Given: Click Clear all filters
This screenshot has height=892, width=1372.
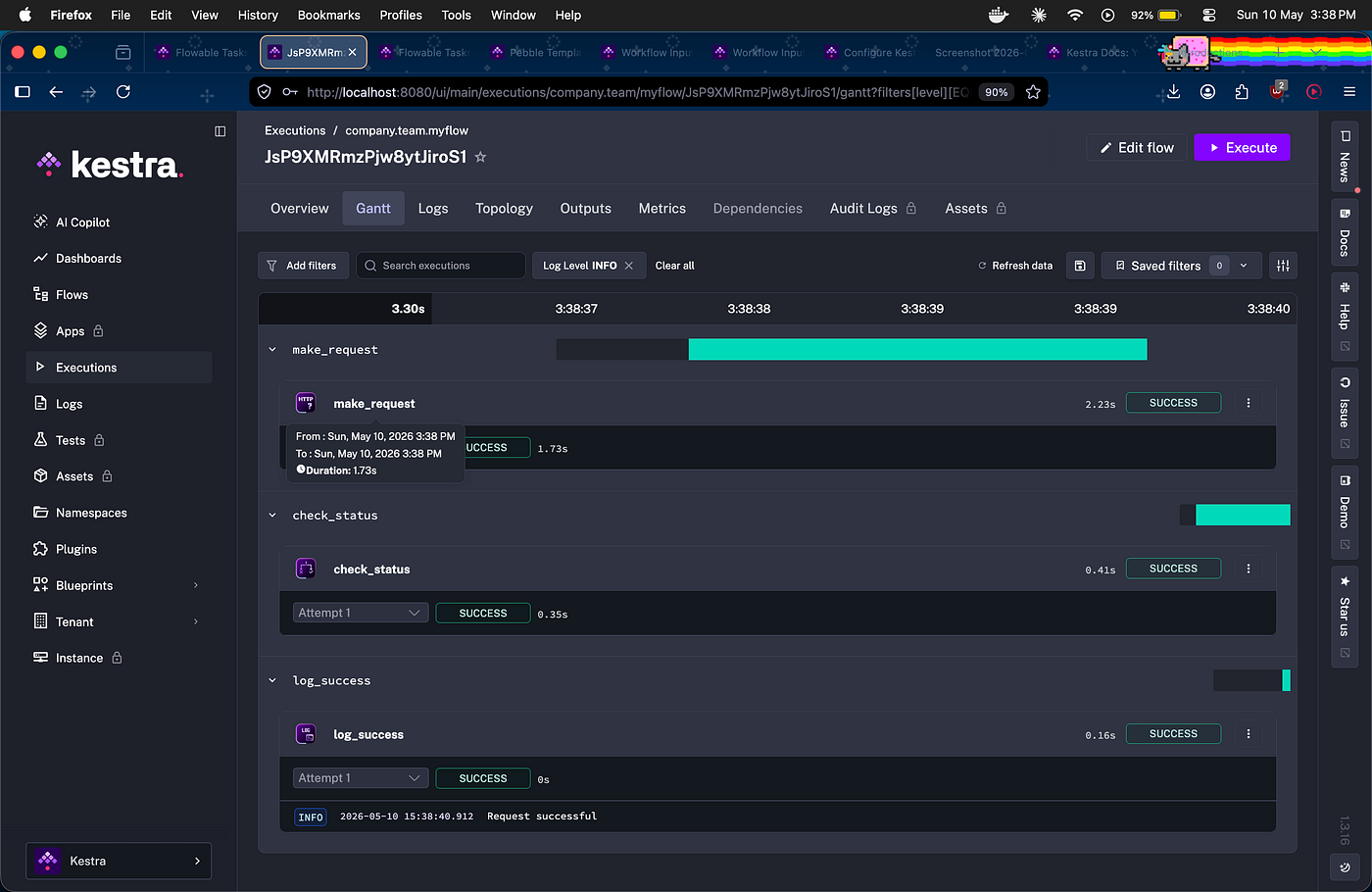Looking at the screenshot, I should (675, 266).
